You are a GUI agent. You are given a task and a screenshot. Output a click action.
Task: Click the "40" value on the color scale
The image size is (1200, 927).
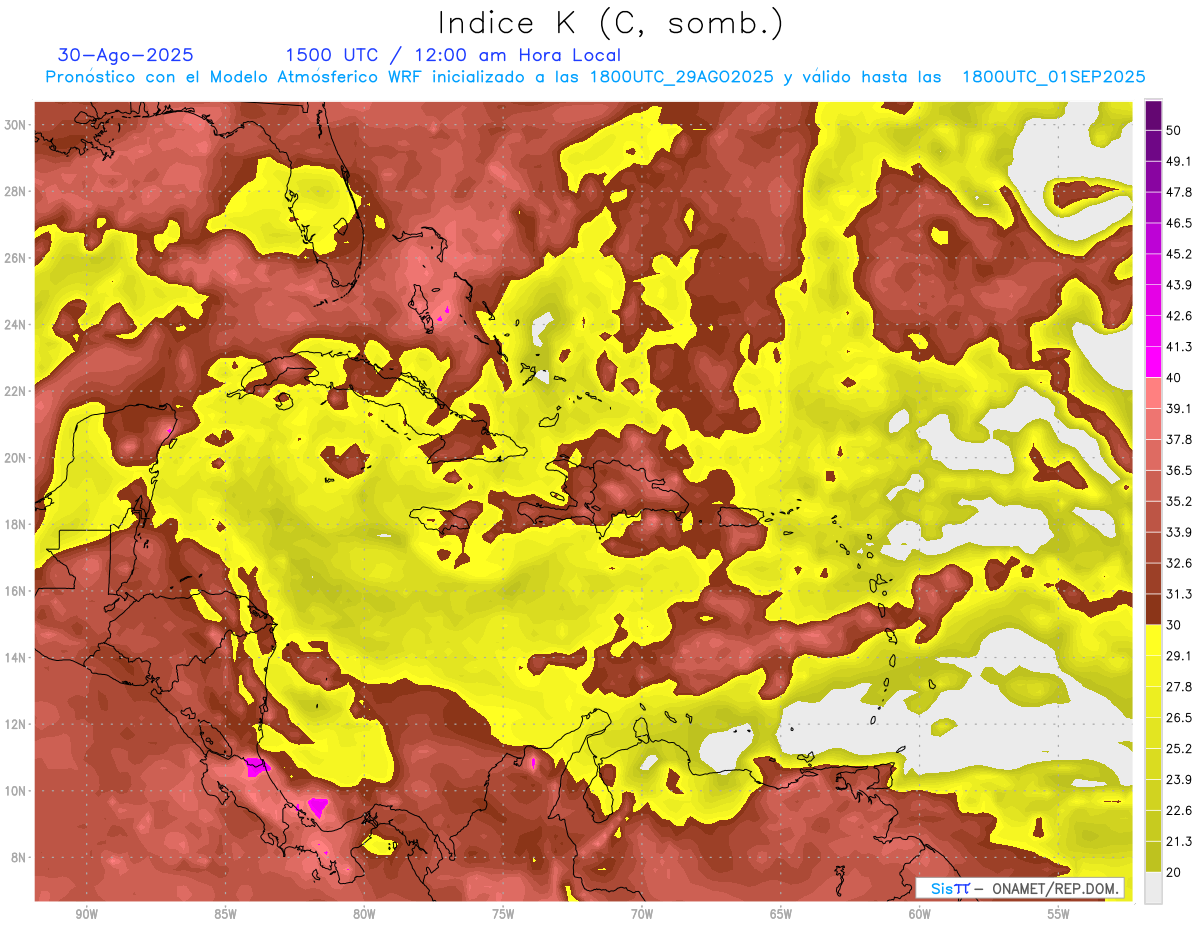click(x=1175, y=377)
